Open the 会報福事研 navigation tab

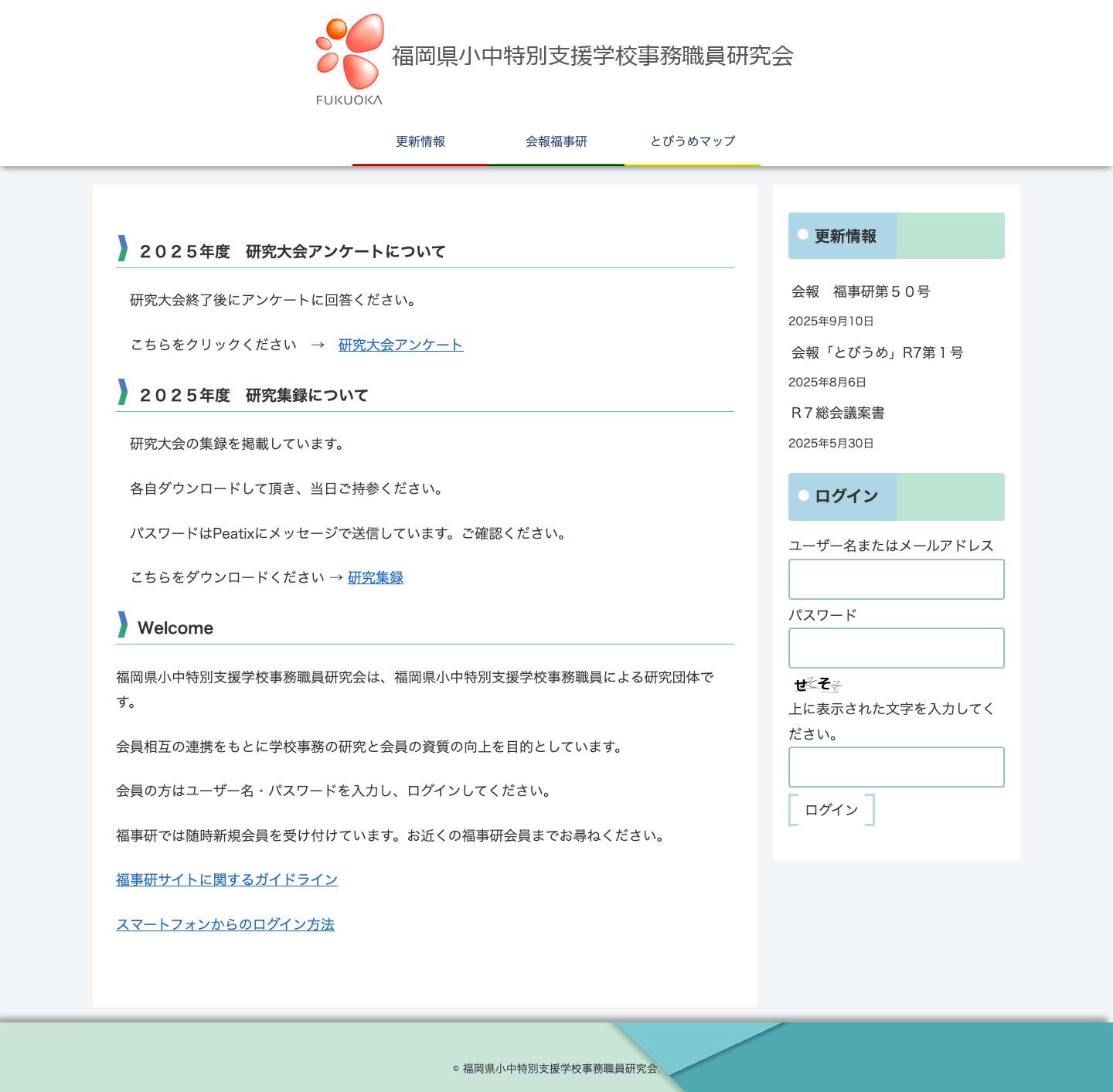[556, 141]
